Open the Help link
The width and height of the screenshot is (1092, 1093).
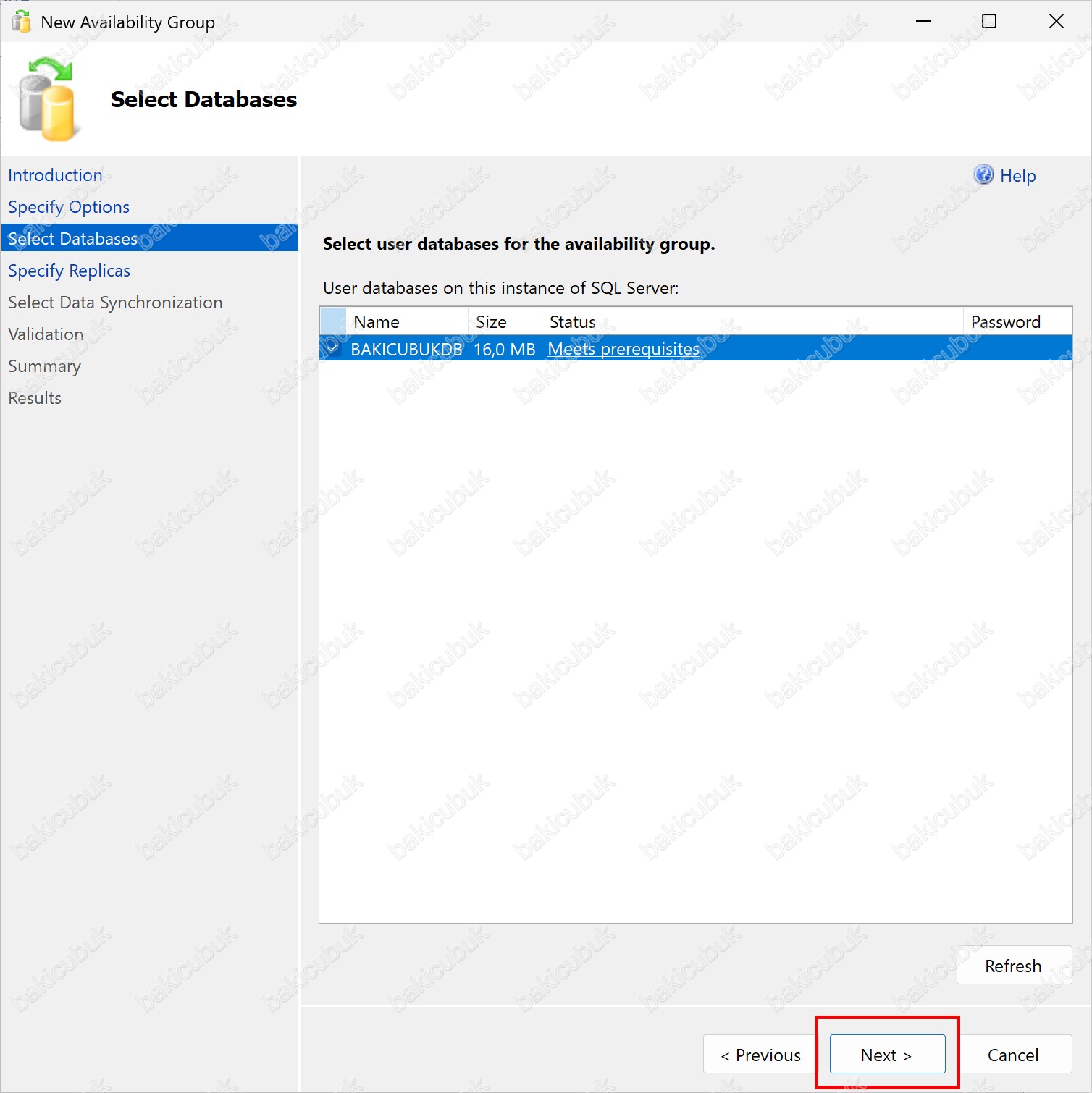coord(1017,176)
